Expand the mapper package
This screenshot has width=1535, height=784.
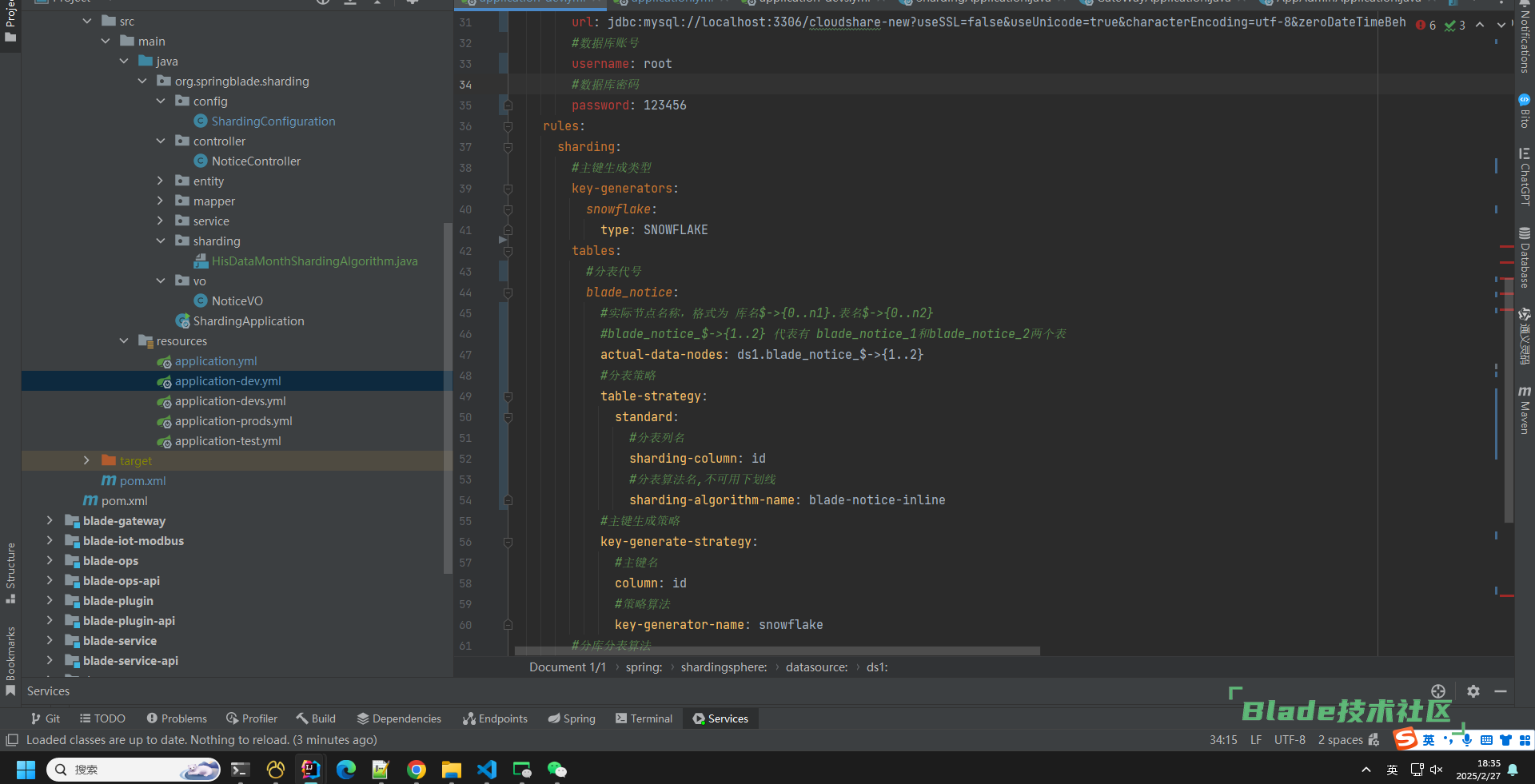tap(161, 201)
